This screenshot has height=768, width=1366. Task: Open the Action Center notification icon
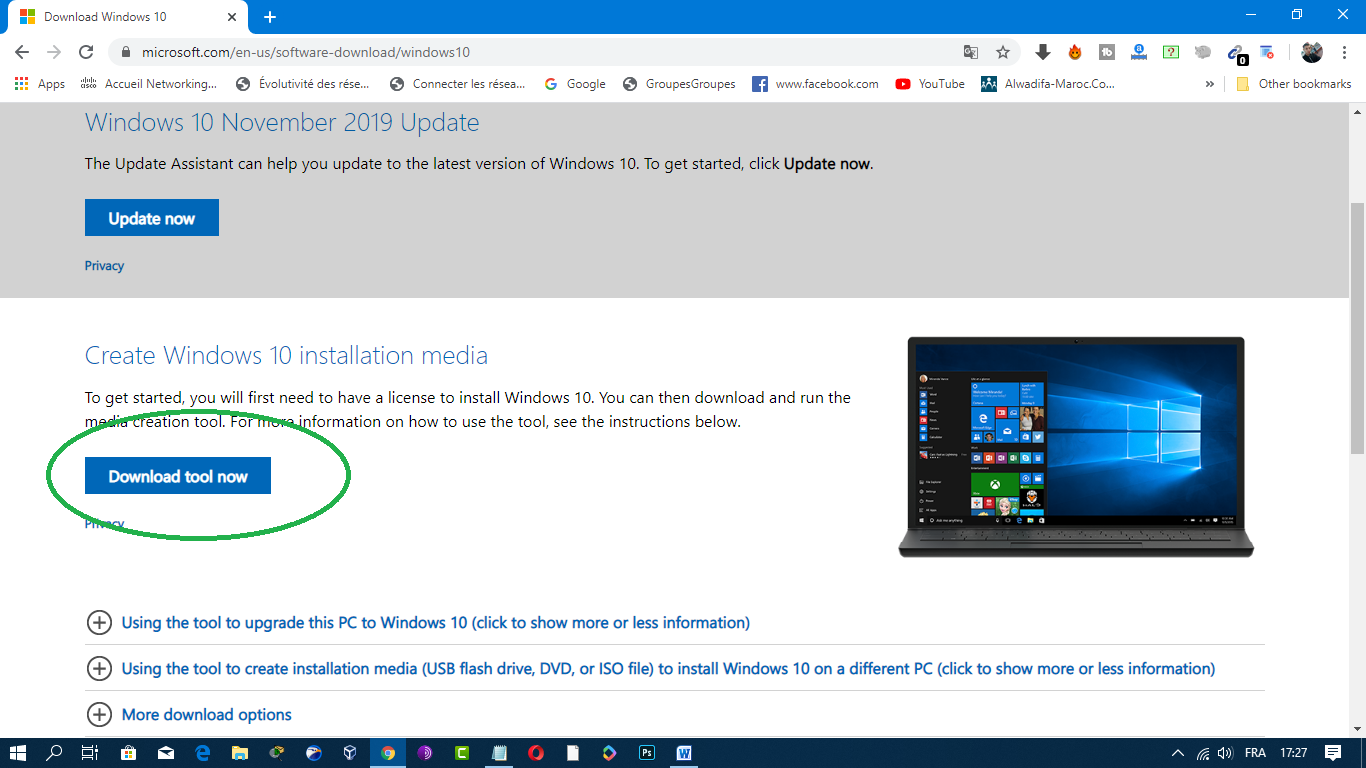click(x=1333, y=753)
